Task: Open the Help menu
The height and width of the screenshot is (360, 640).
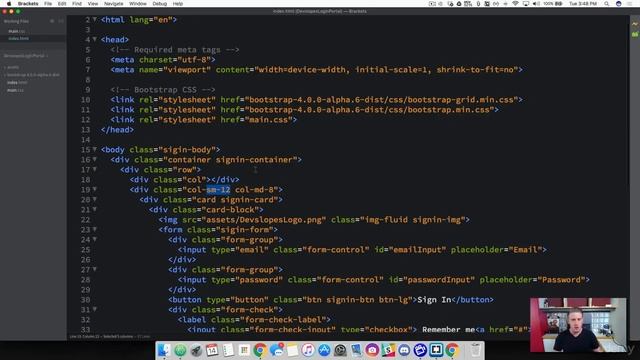Action: [x=178, y=4]
